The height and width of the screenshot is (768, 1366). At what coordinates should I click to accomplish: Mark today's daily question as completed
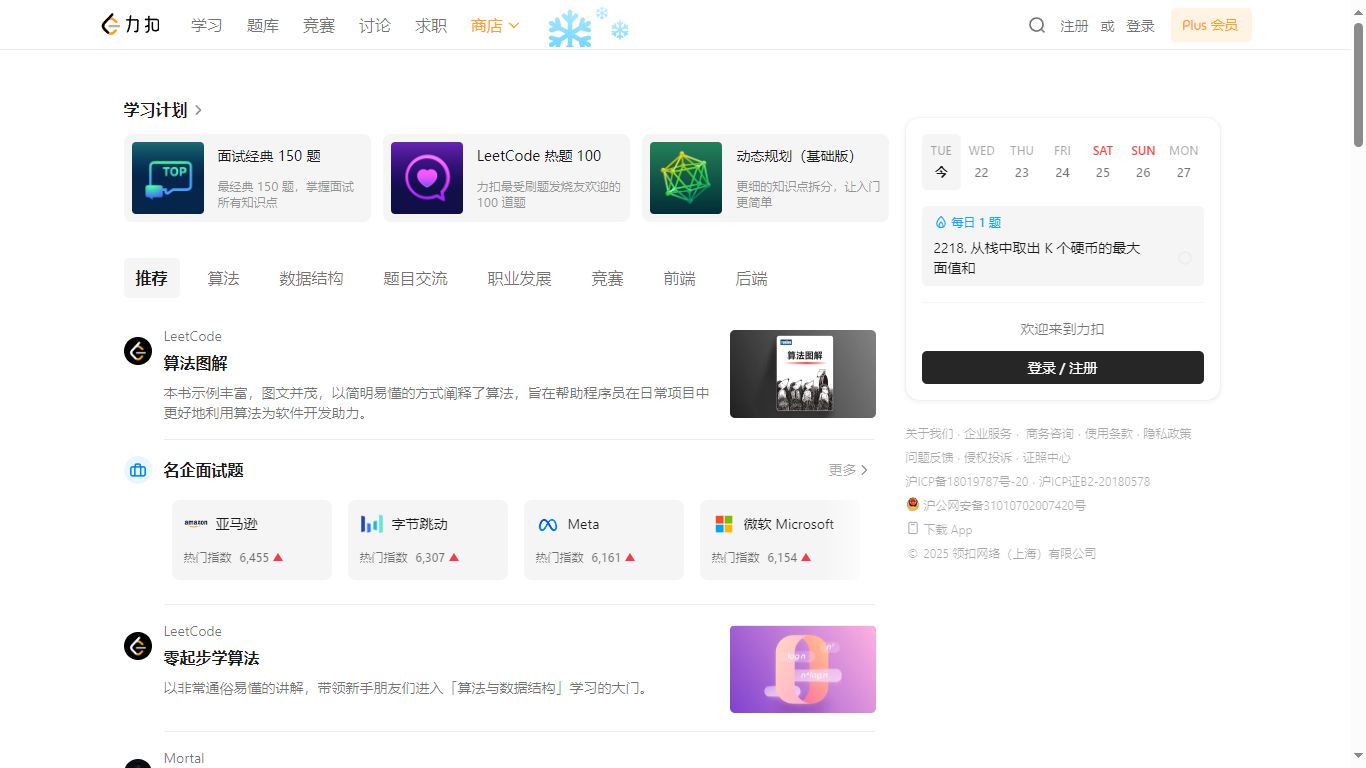pos(1185,257)
